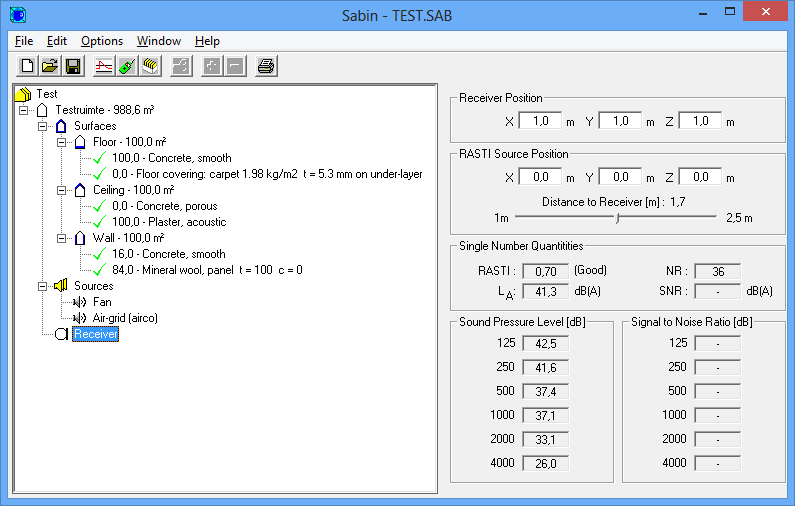Click the RASTI Source Position Y field
The height and width of the screenshot is (506, 795).
tap(620, 176)
